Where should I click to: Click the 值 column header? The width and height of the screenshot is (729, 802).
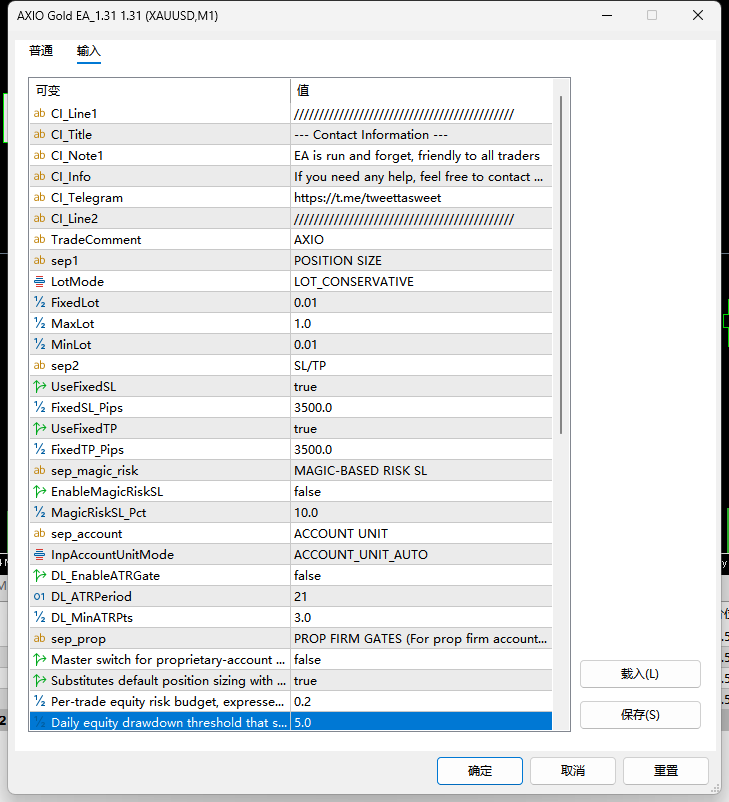[x=421, y=91]
